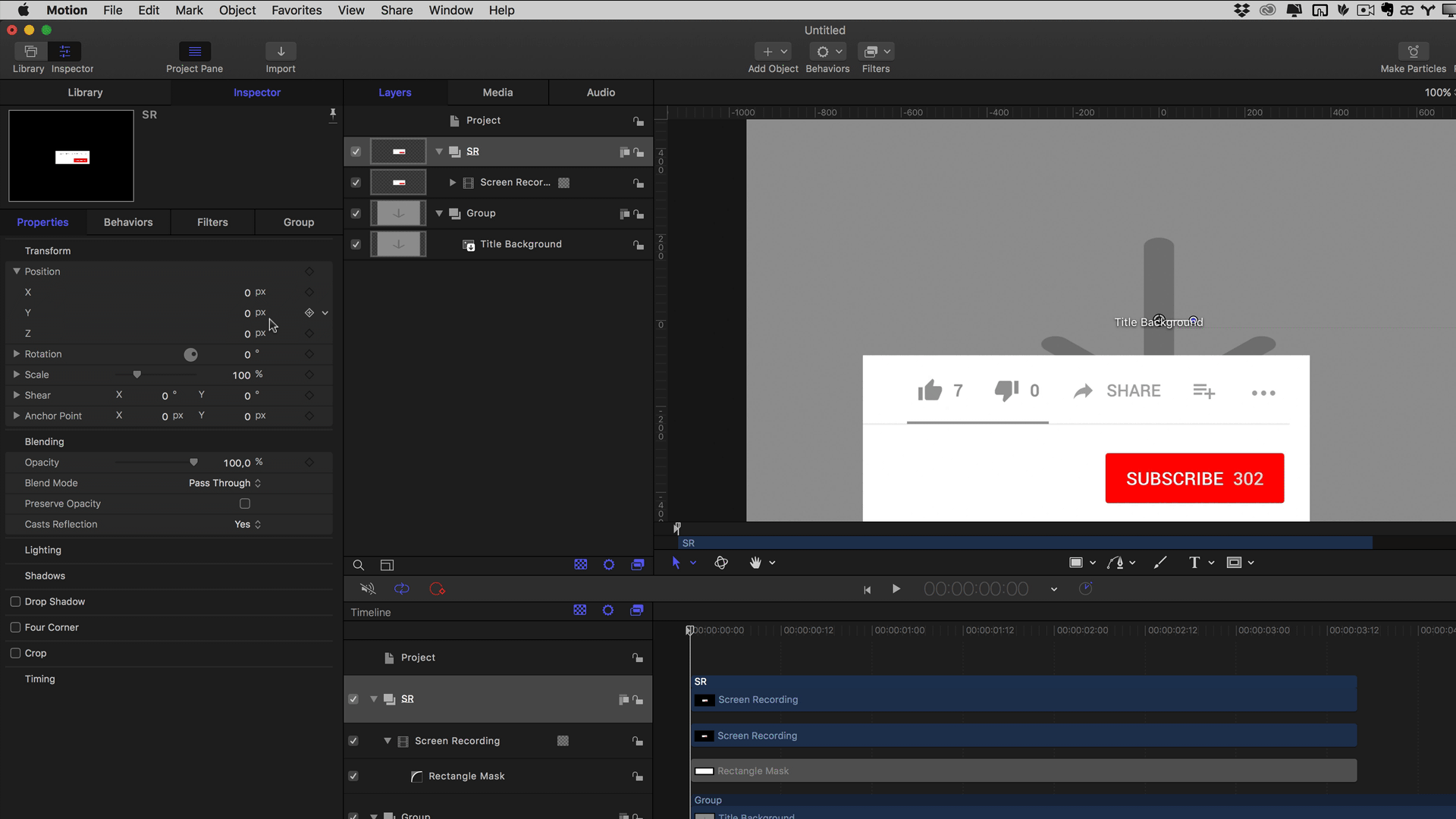Click the Play button
Viewport: 1456px width, 819px height.
896,589
